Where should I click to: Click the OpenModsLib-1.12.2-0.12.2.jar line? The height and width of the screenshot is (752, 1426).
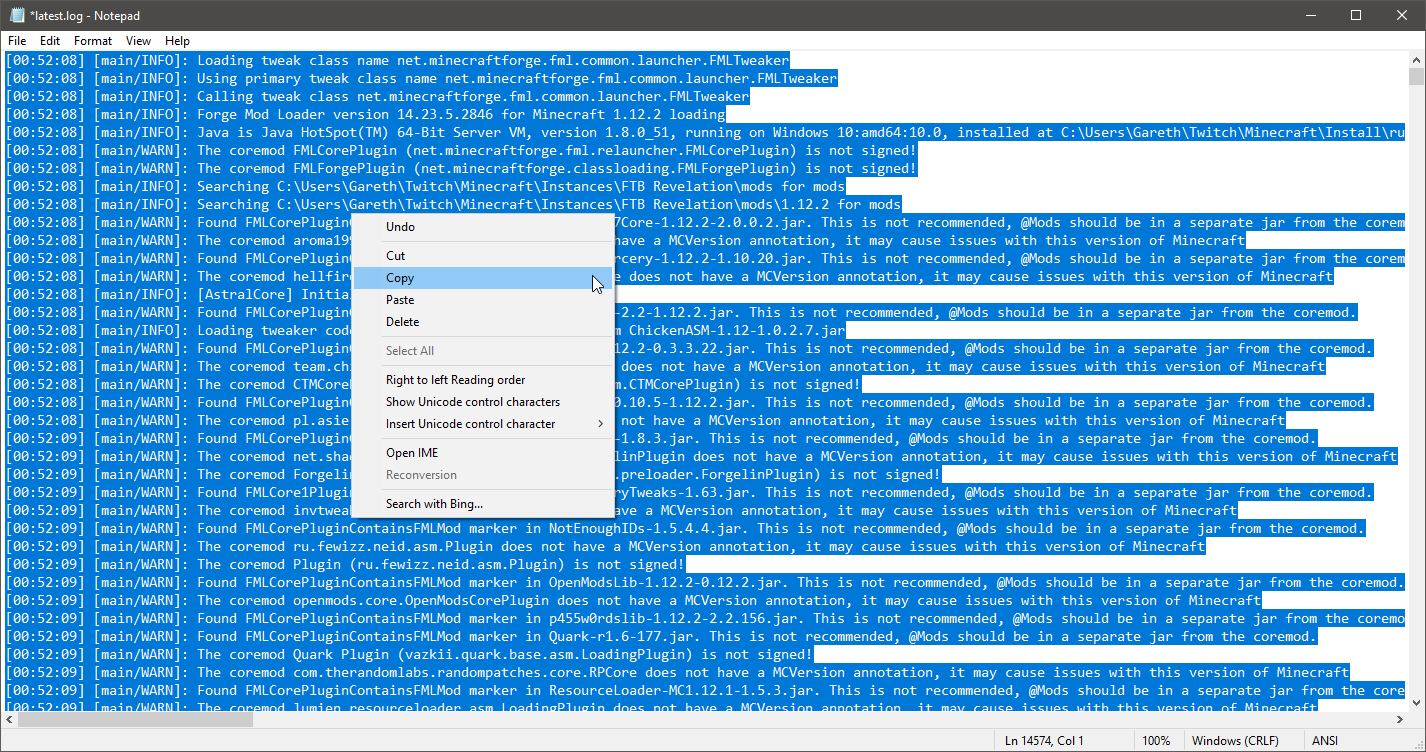pyautogui.click(x=706, y=582)
